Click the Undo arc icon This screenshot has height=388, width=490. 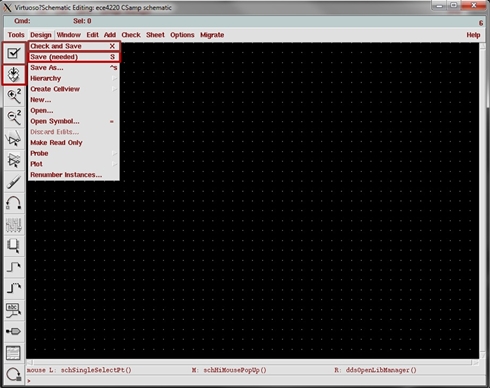click(14, 203)
